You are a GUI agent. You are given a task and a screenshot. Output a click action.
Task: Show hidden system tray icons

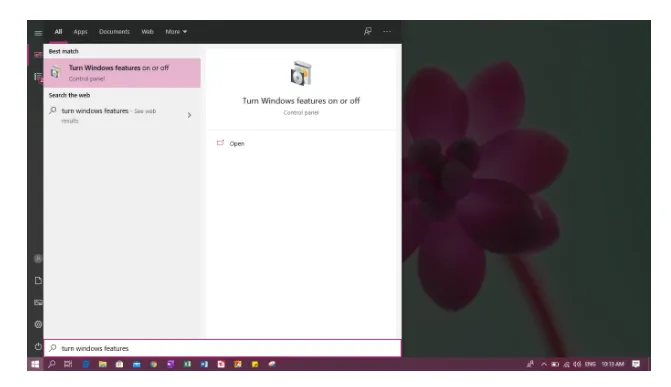pyautogui.click(x=544, y=364)
